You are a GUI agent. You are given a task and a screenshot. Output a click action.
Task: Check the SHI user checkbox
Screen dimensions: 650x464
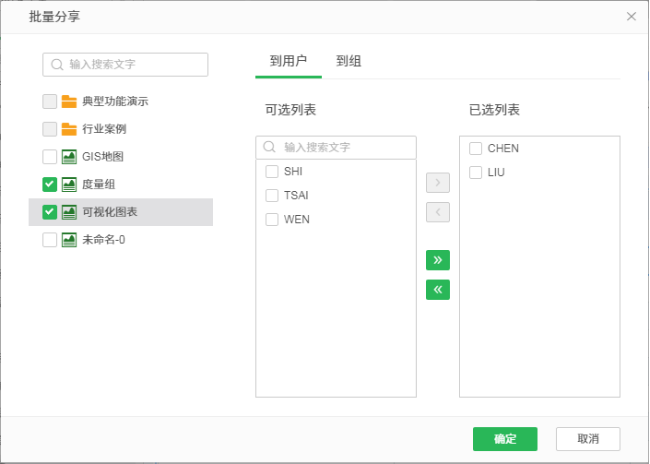[271, 171]
